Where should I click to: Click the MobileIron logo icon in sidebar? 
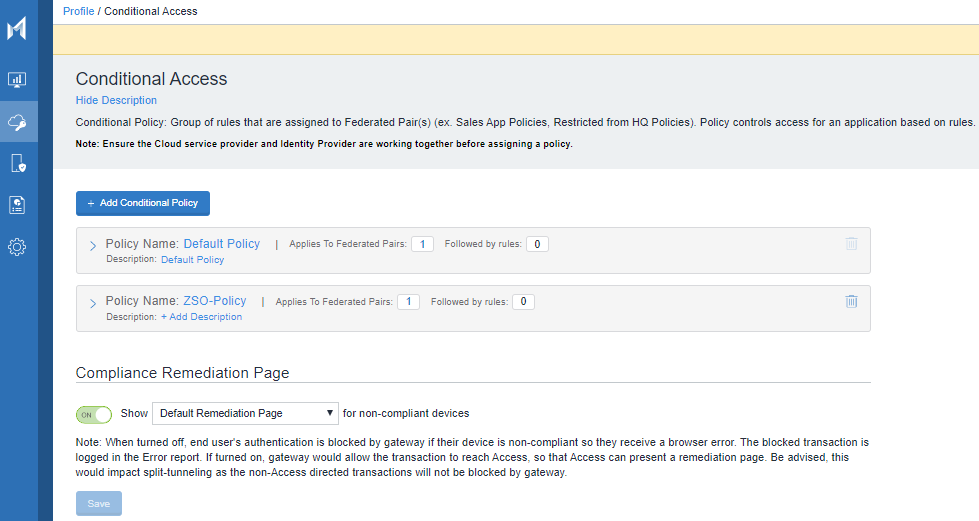coord(17,29)
